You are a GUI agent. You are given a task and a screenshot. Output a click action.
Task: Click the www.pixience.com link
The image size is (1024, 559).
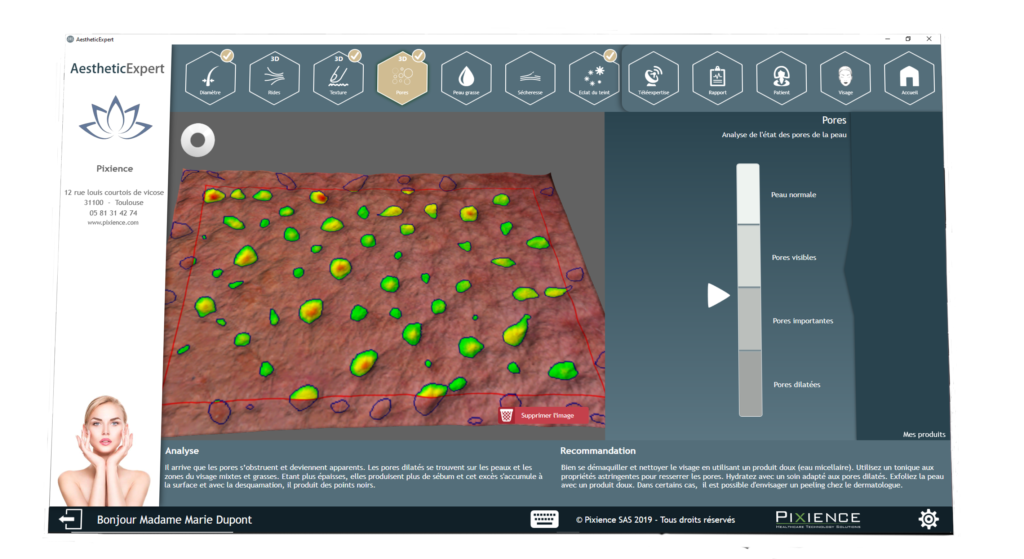pyautogui.click(x=113, y=223)
